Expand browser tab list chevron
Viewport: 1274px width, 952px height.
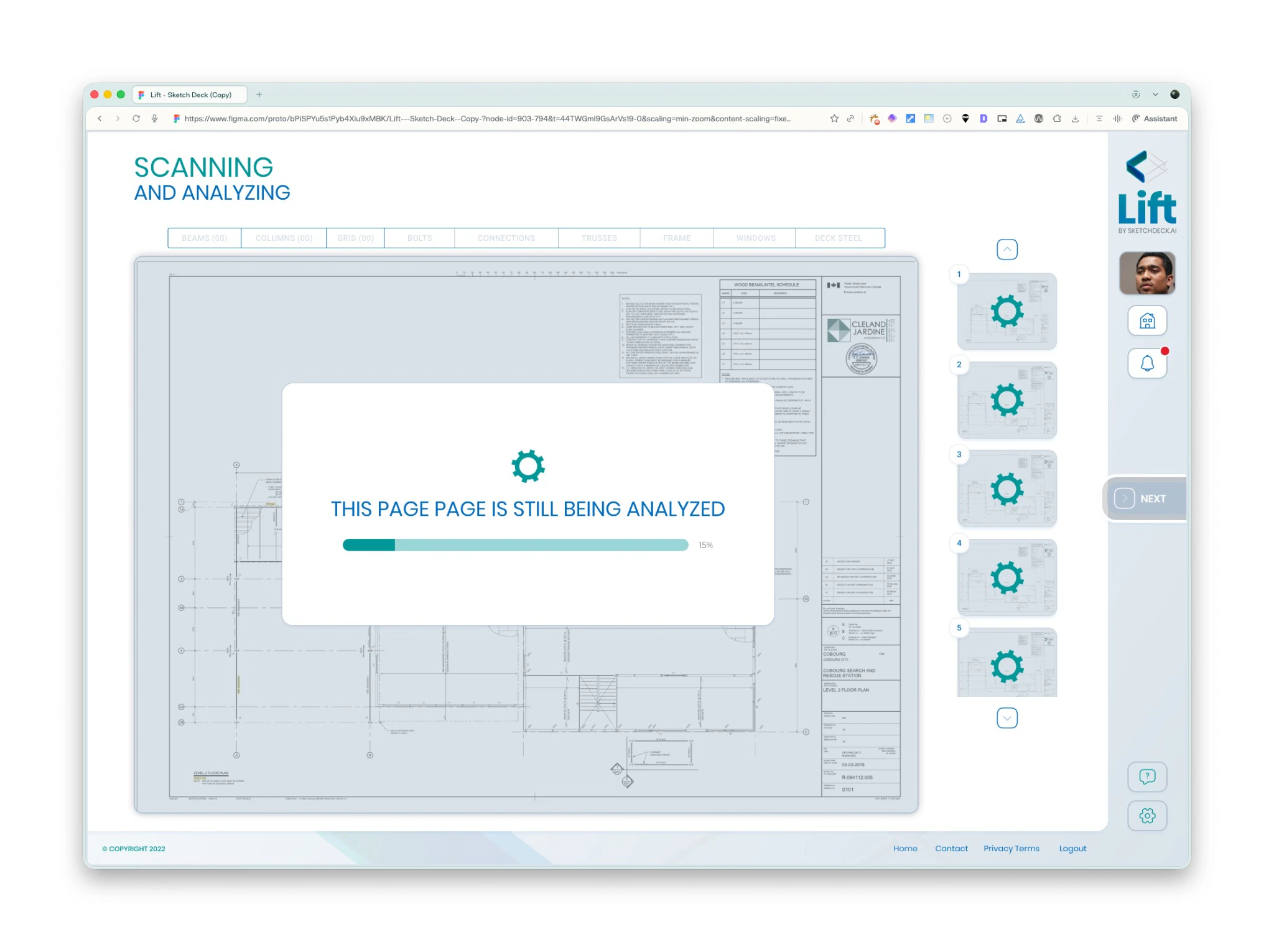1155,95
